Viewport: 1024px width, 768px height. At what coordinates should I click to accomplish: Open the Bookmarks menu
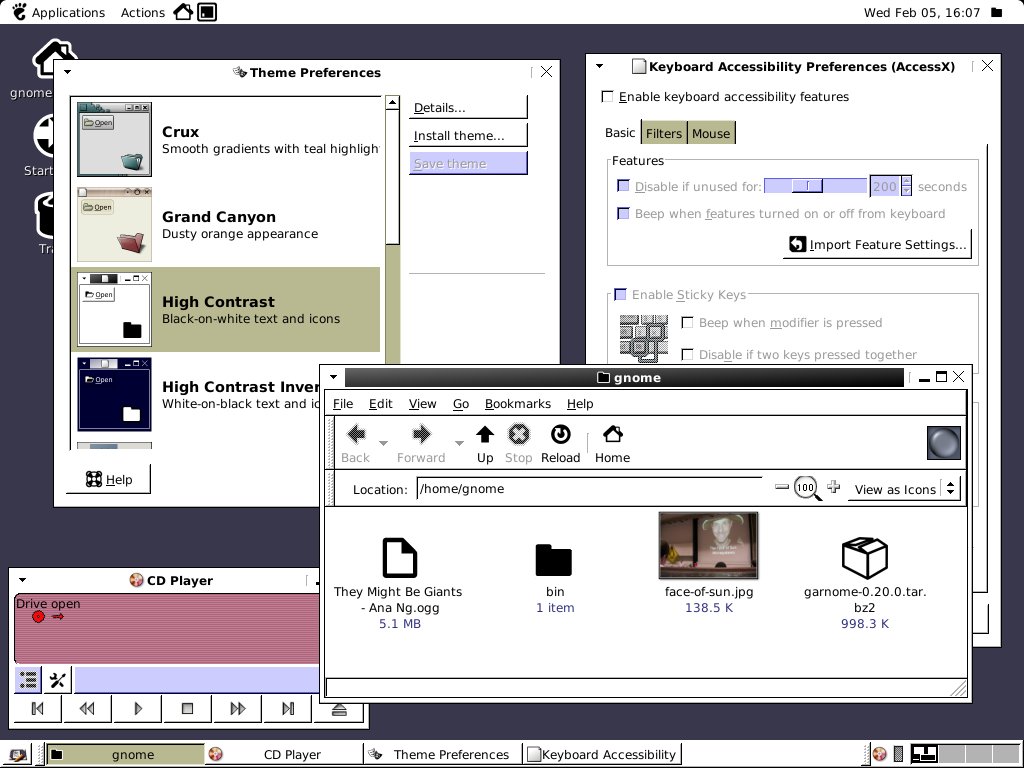click(518, 404)
